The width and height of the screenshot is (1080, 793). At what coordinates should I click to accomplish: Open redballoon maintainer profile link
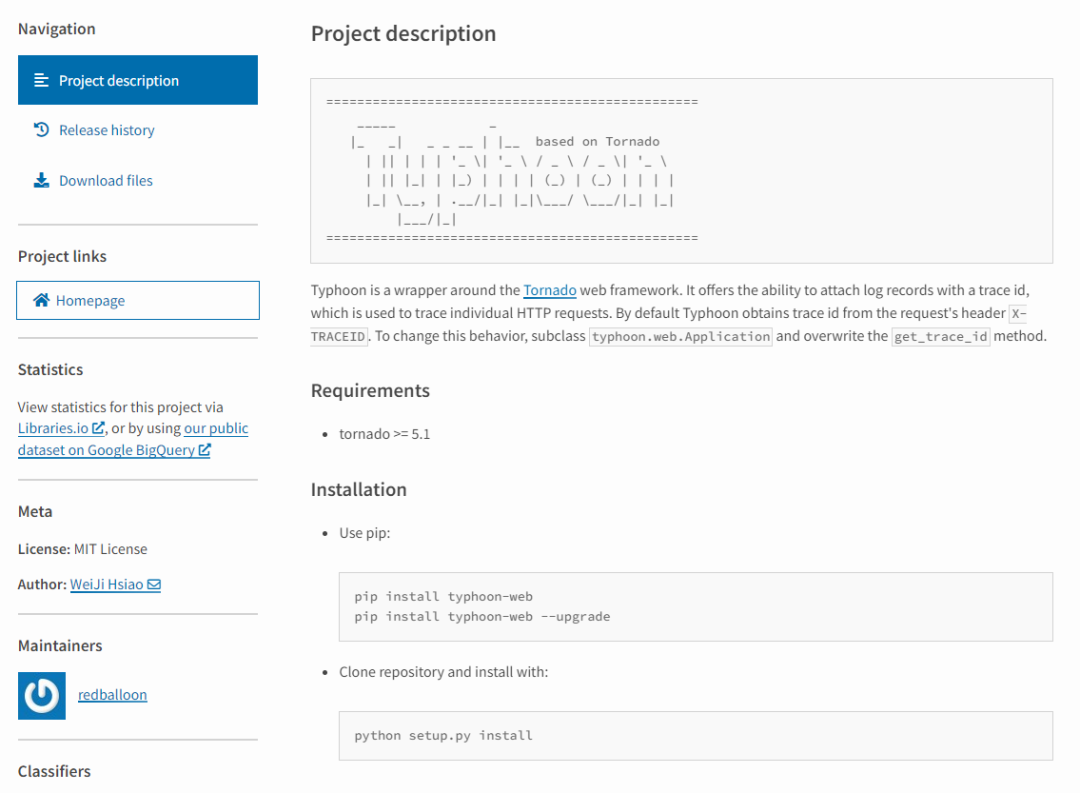tap(112, 695)
